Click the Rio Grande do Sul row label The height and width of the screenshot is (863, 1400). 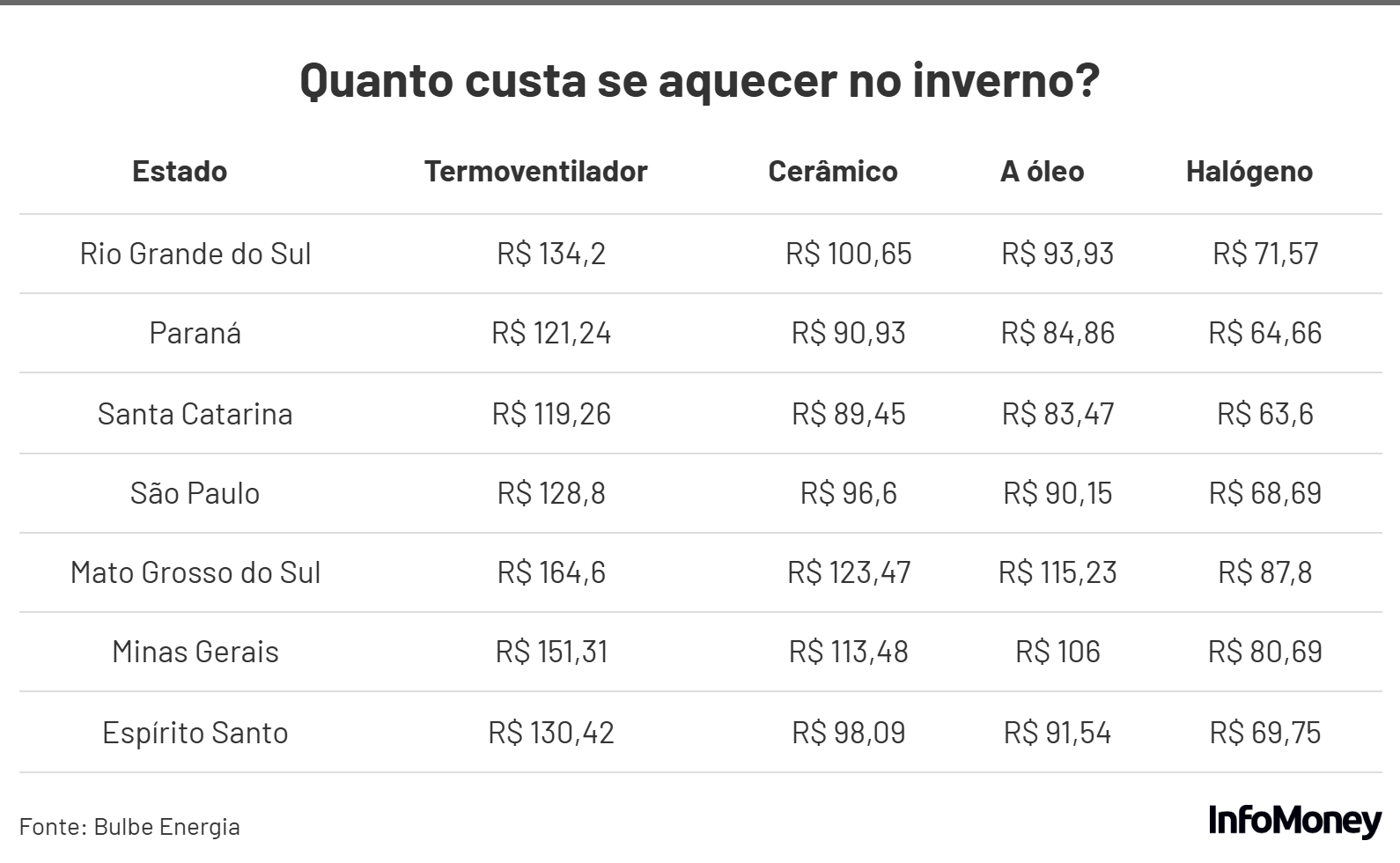[x=195, y=254]
